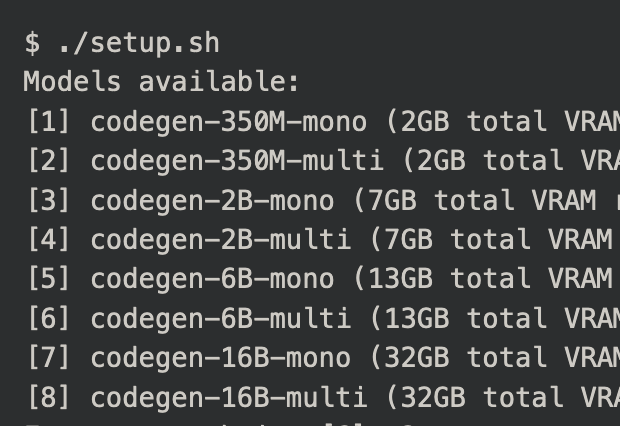620x426 pixels.
Task: Select the codegen-6B-mono model name
Action: click(x=212, y=279)
